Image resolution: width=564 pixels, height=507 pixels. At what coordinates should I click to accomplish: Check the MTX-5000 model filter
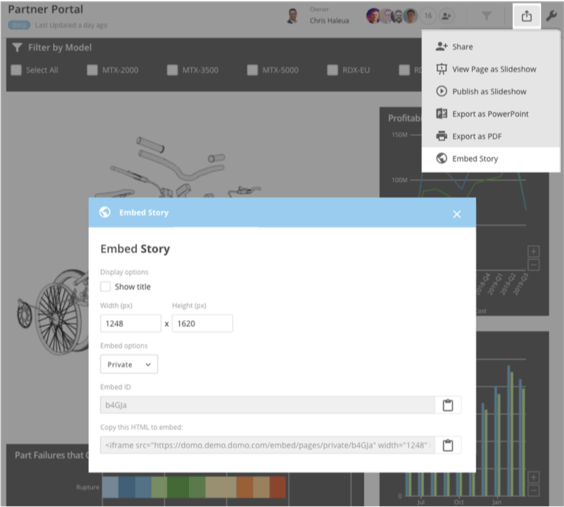click(252, 70)
